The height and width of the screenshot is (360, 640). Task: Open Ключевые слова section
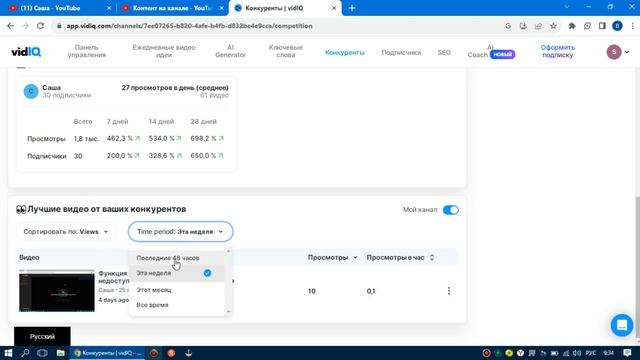point(286,51)
